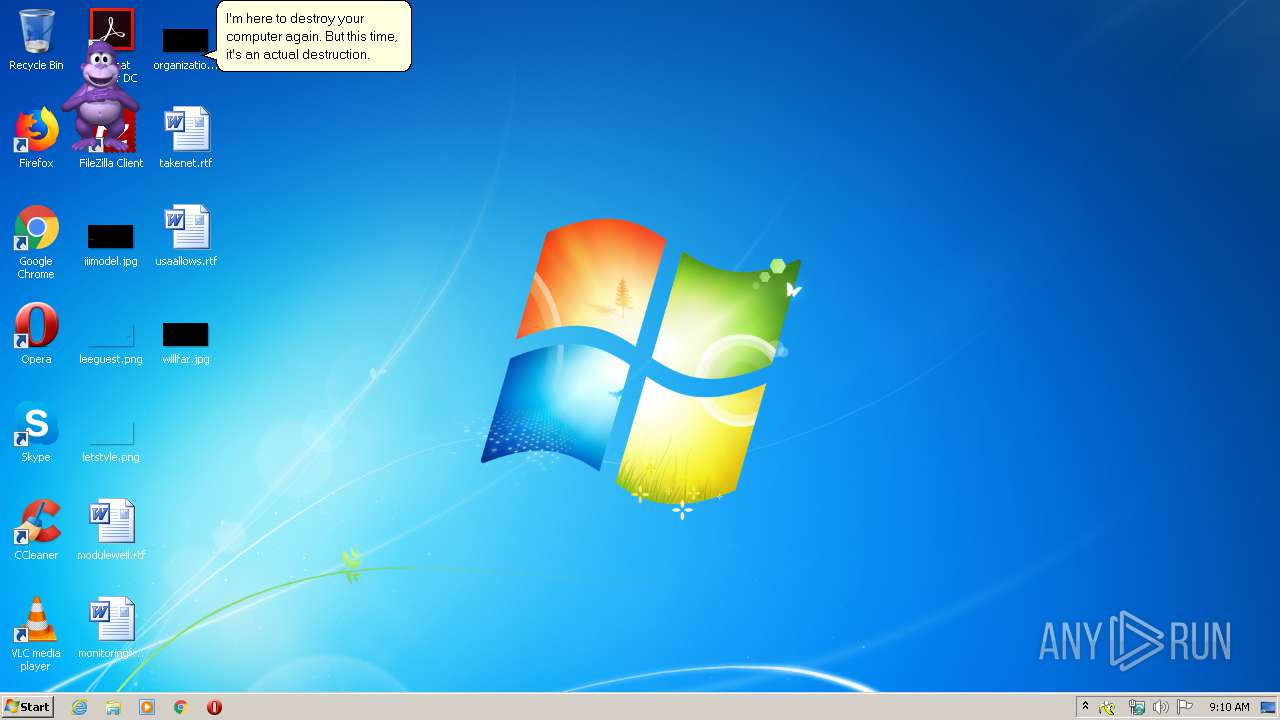The image size is (1280, 720).
Task: Open the Start menu
Action: coord(28,707)
